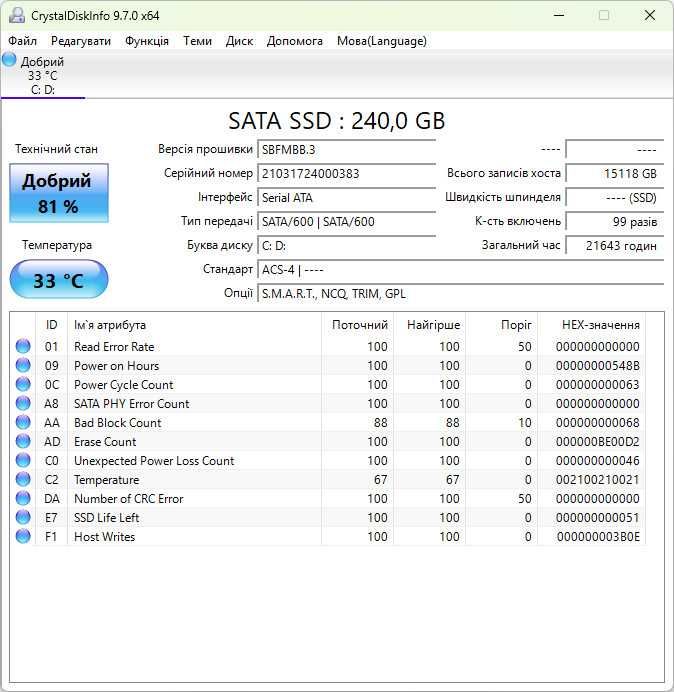Select the Power Cycle Count attribute name

pyautogui.click(x=124, y=385)
